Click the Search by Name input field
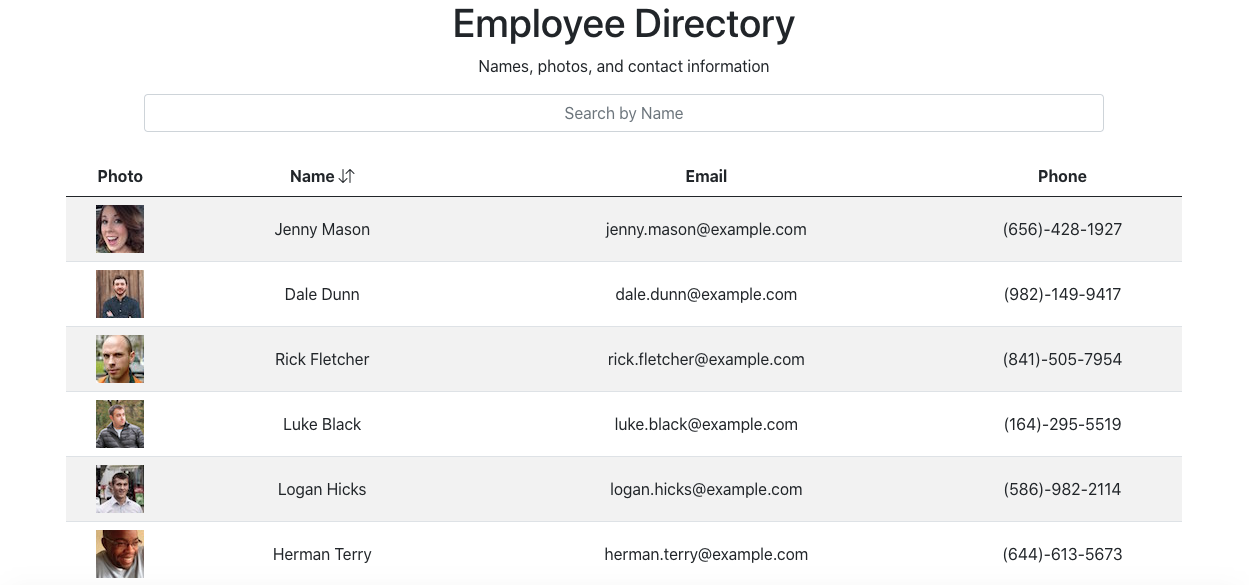Viewport: 1249px width, 585px height. tap(623, 113)
